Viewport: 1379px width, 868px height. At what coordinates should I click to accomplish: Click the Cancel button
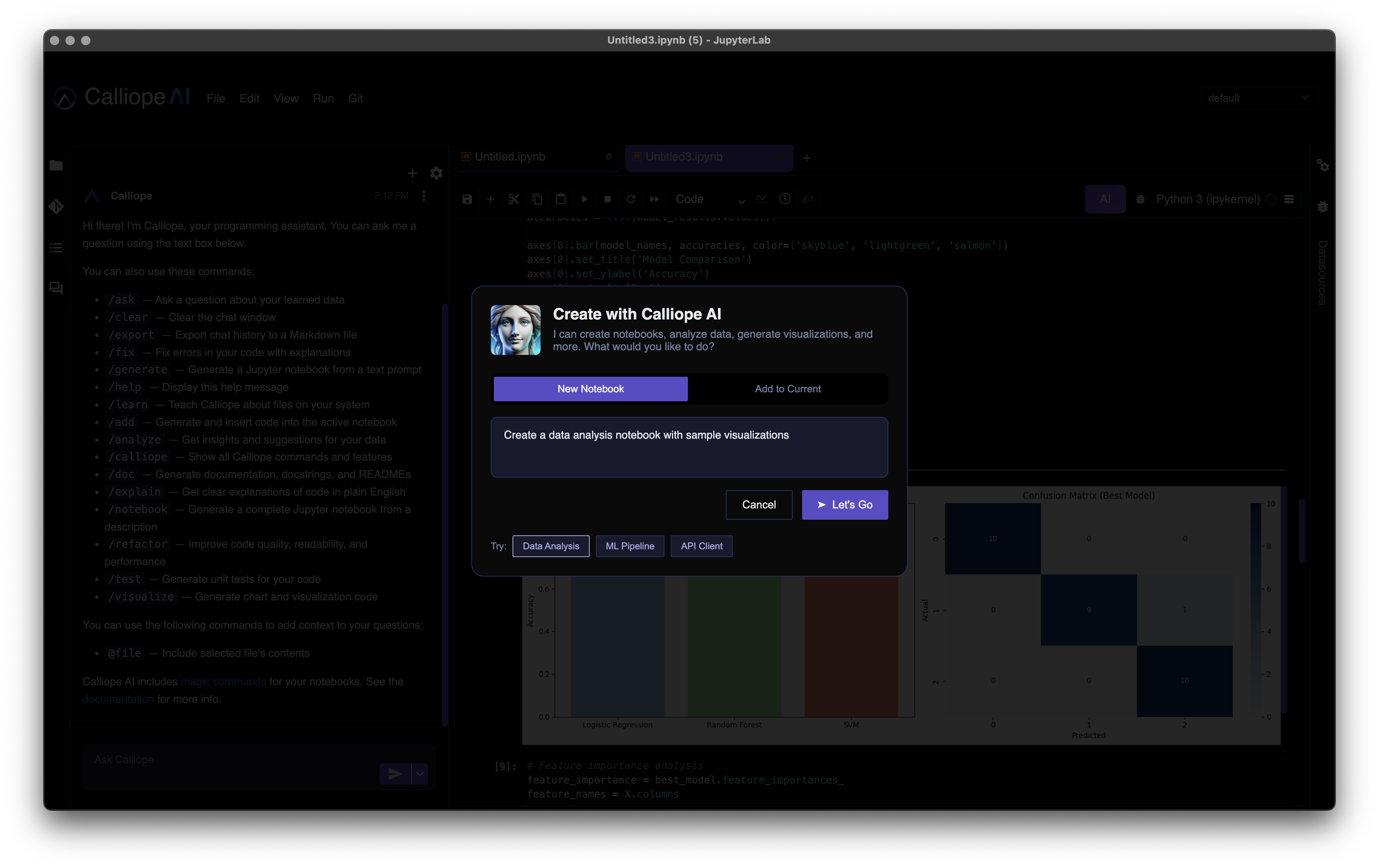coord(759,505)
